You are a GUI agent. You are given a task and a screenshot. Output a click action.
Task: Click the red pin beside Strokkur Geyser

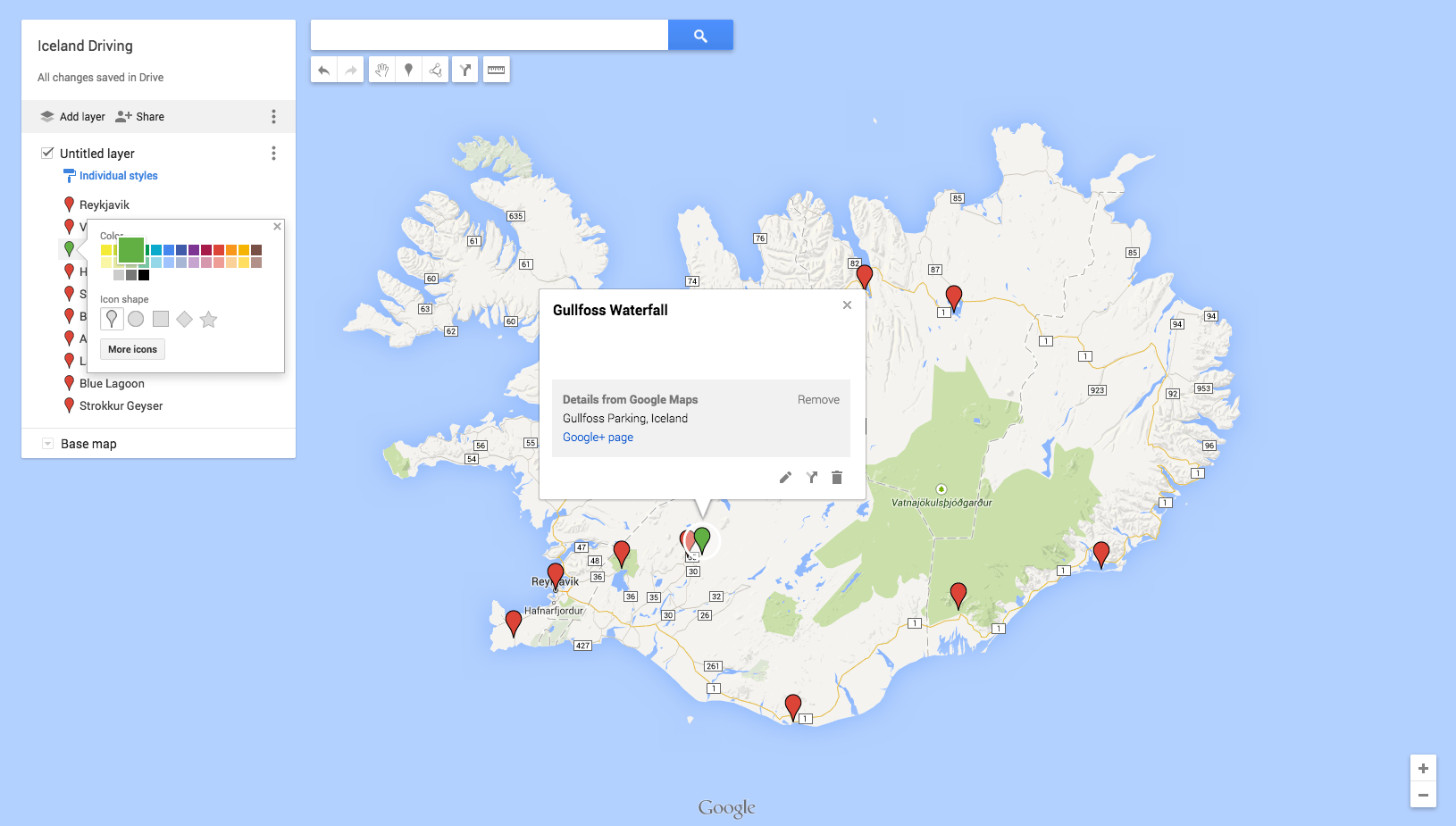pyautogui.click(x=69, y=405)
